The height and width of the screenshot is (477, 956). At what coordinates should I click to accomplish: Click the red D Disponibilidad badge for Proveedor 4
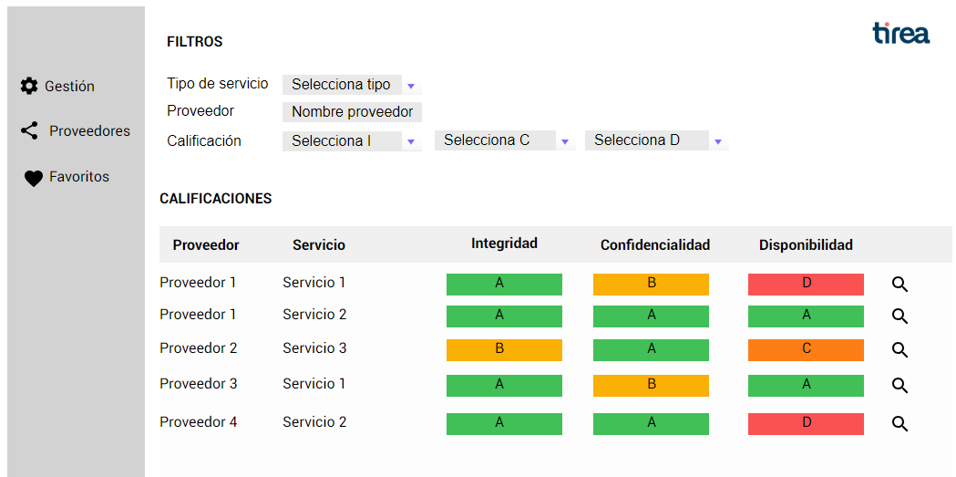click(805, 423)
